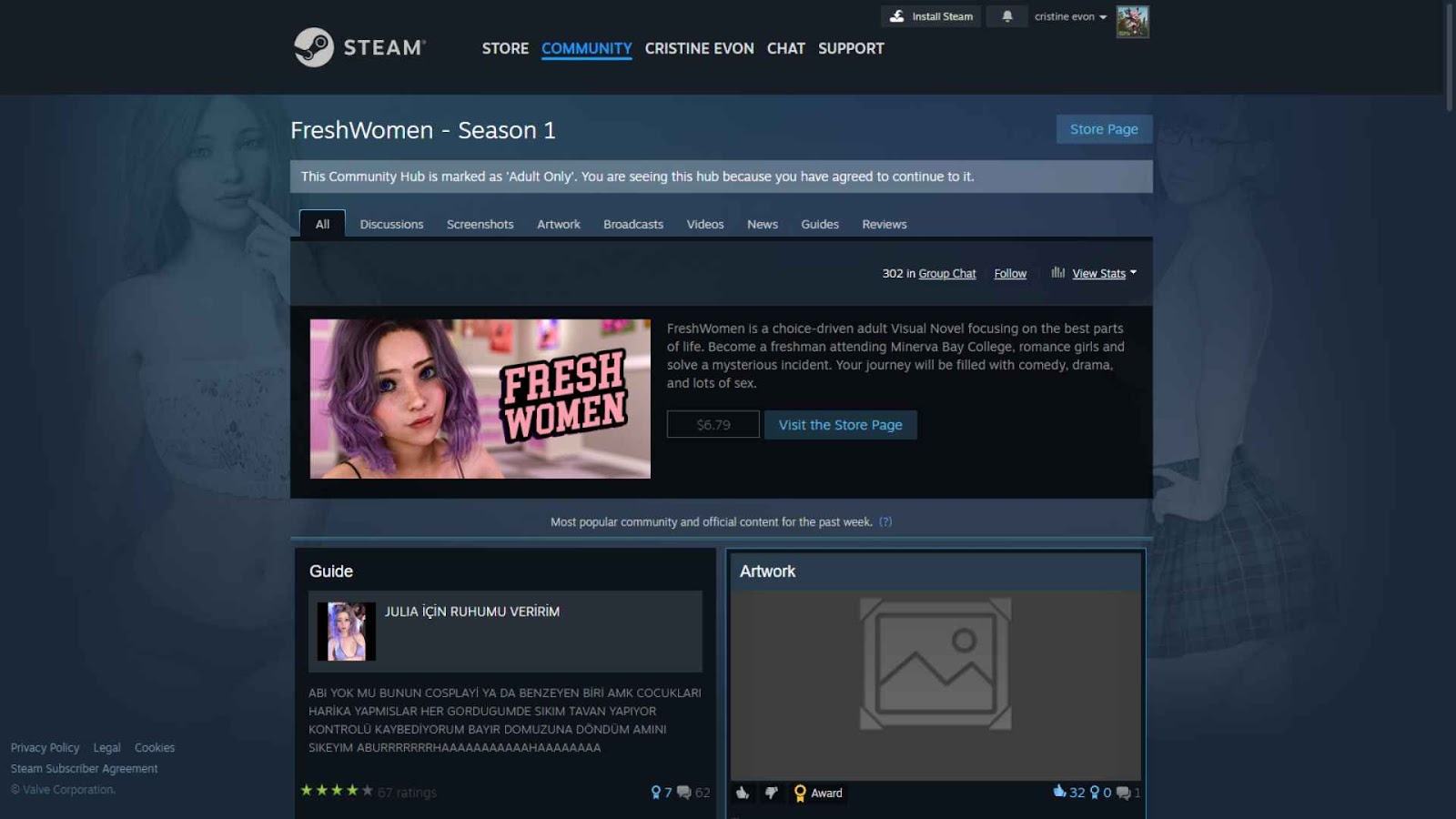Click the Store Page button beside the title
This screenshot has height=819, width=1456.
point(1104,129)
